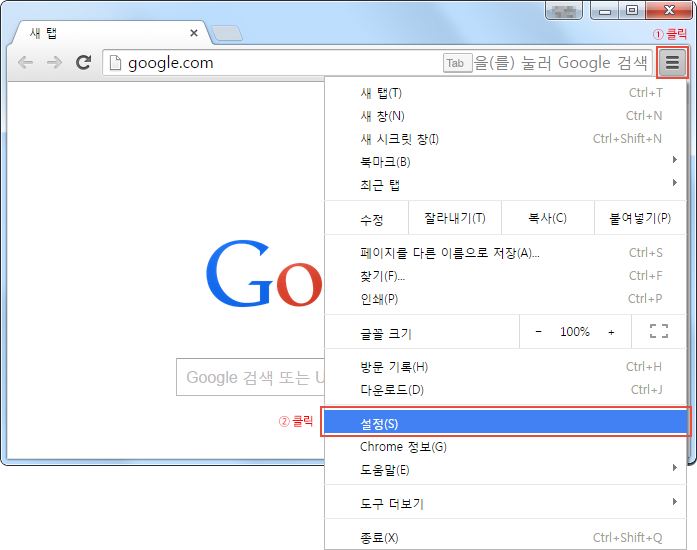
Task: Open a new tab with the tab button
Action: pos(227,33)
